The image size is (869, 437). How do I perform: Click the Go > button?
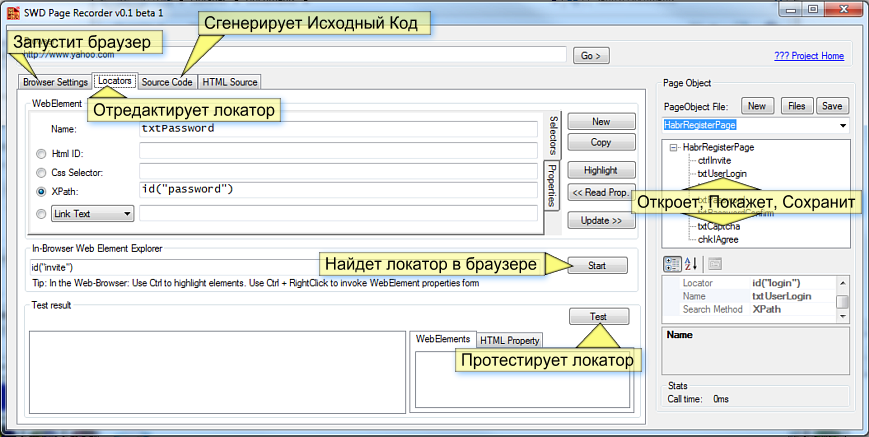tap(591, 55)
